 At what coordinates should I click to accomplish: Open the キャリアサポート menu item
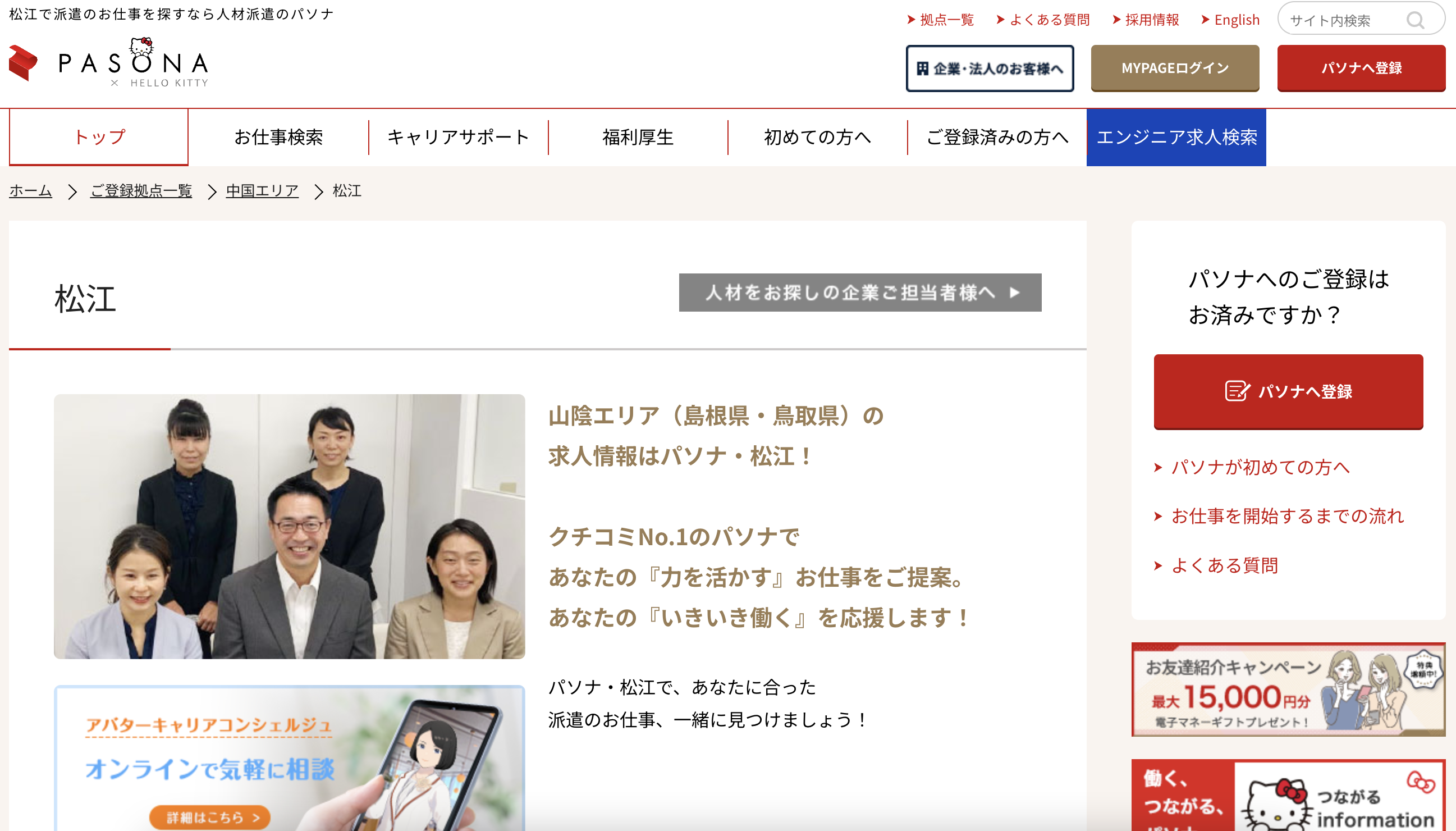[458, 138]
